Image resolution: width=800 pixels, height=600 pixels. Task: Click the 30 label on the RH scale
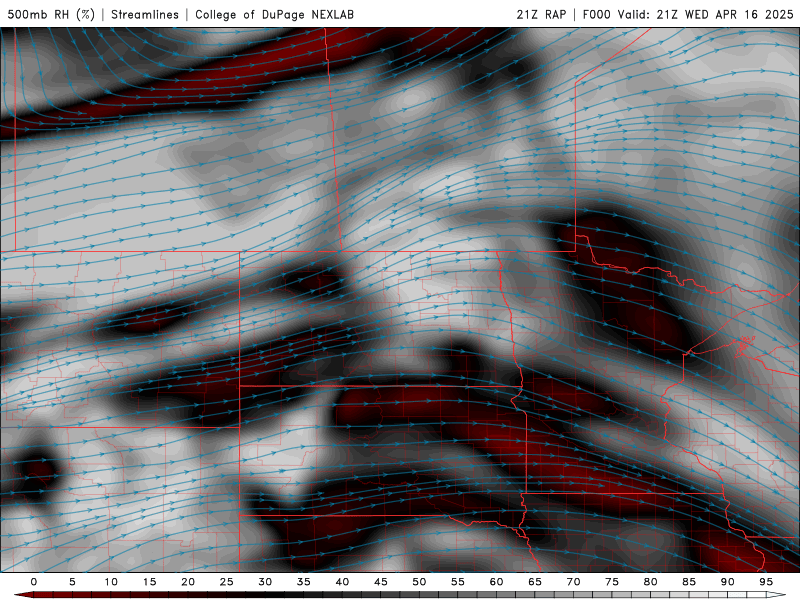(x=265, y=582)
